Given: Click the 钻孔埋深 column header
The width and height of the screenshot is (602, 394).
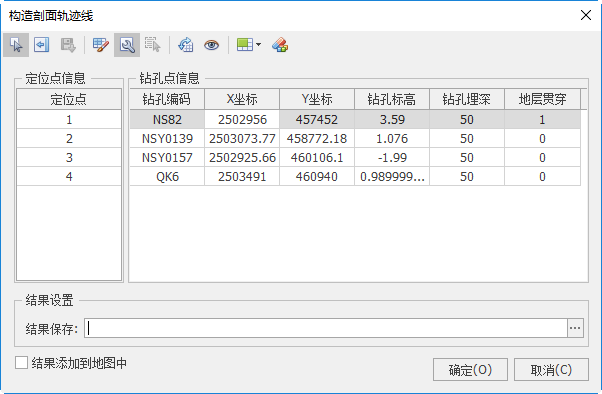Looking at the screenshot, I should (x=467, y=99).
